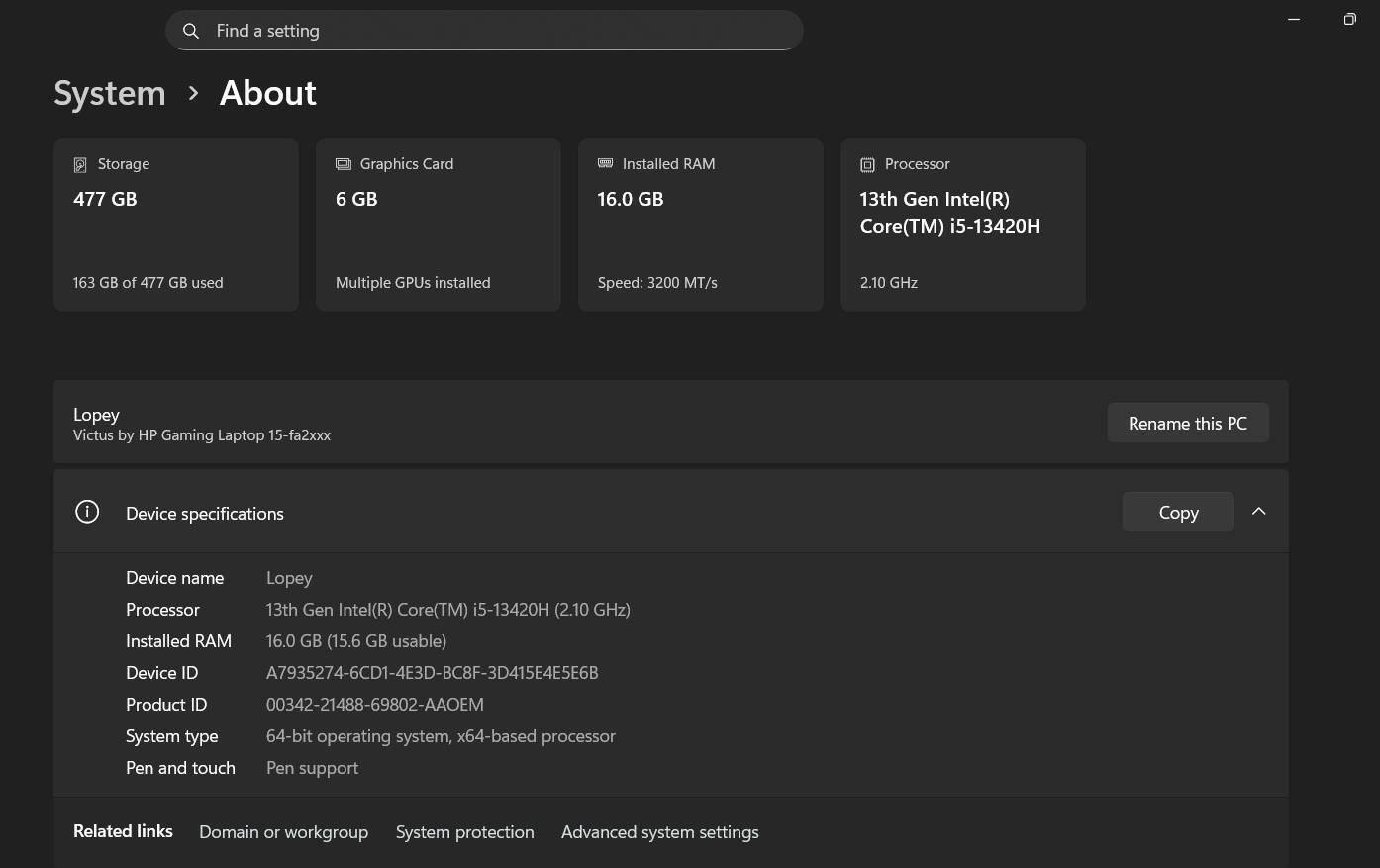Open the Storage 477 GB card
This screenshot has width=1380, height=868.
(x=176, y=225)
